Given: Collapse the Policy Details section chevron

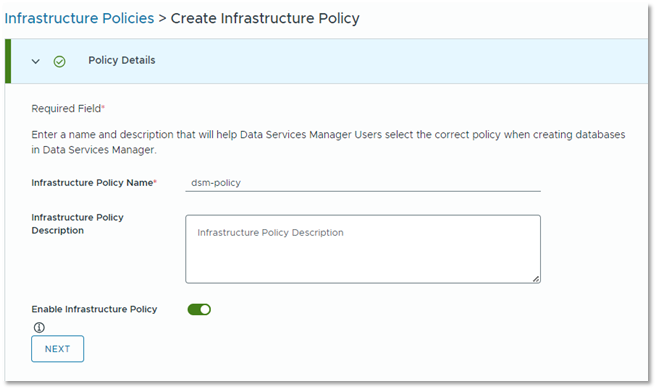Looking at the screenshot, I should [36, 62].
